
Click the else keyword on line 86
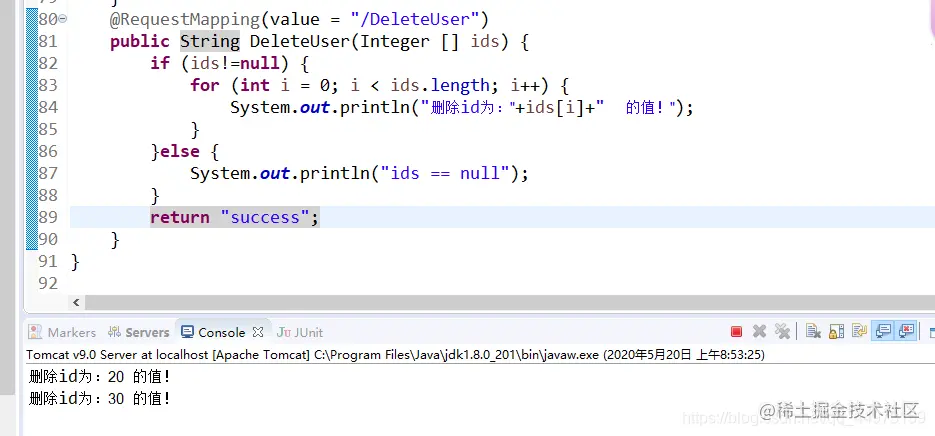click(x=179, y=151)
